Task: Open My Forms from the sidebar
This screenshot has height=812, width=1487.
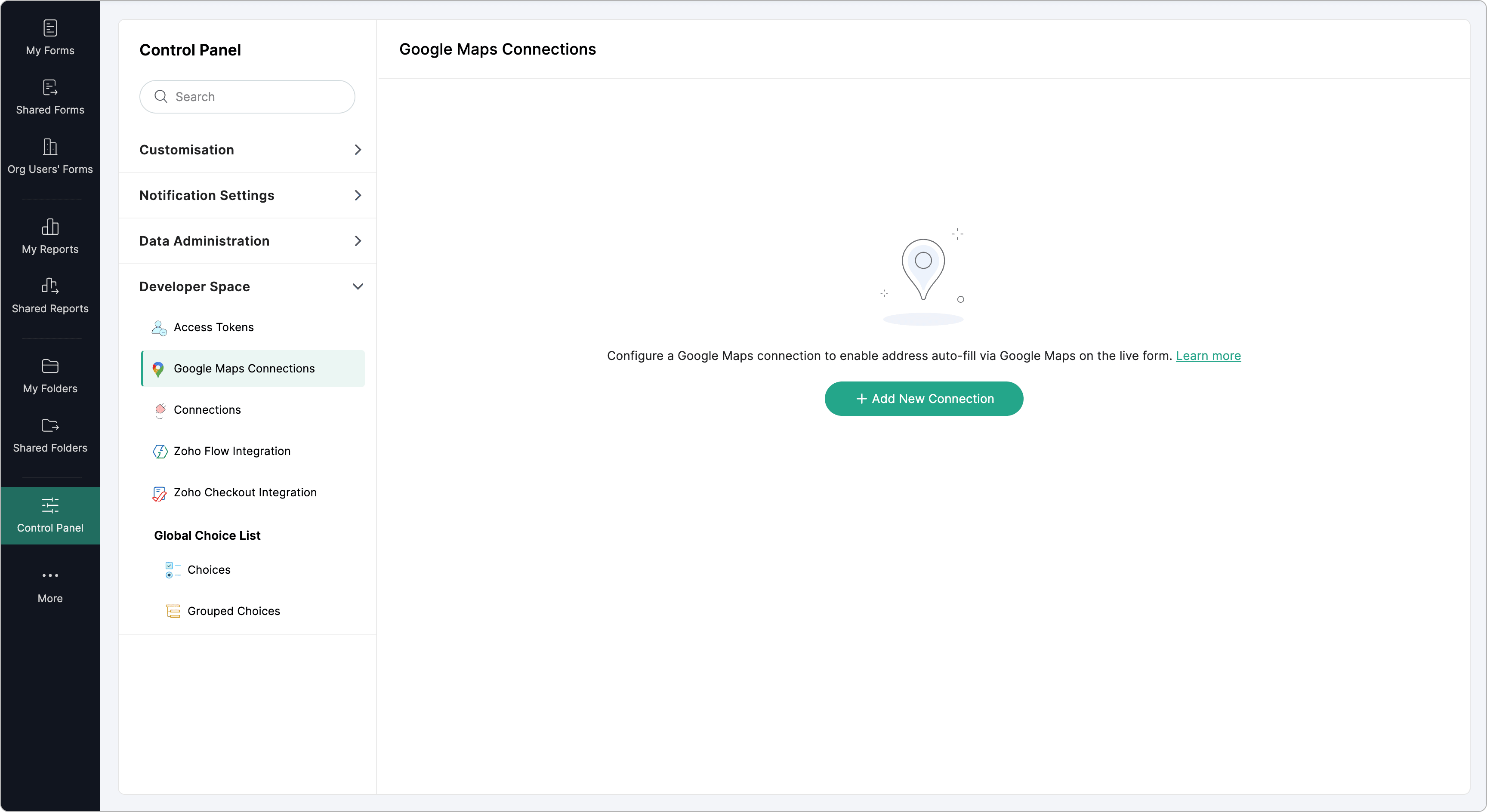Action: click(50, 37)
